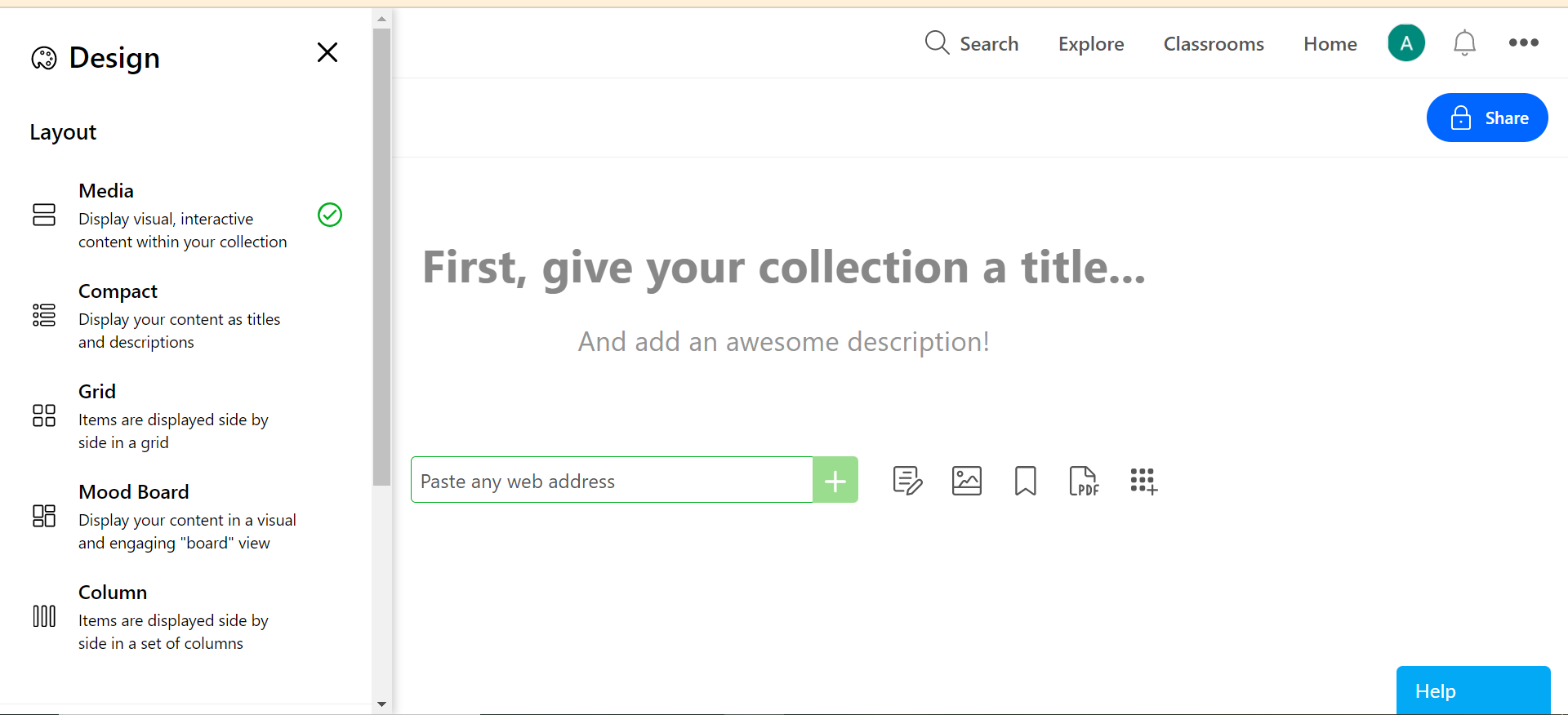Choose the Grid layout
The height and width of the screenshot is (715, 1568).
pos(186,416)
